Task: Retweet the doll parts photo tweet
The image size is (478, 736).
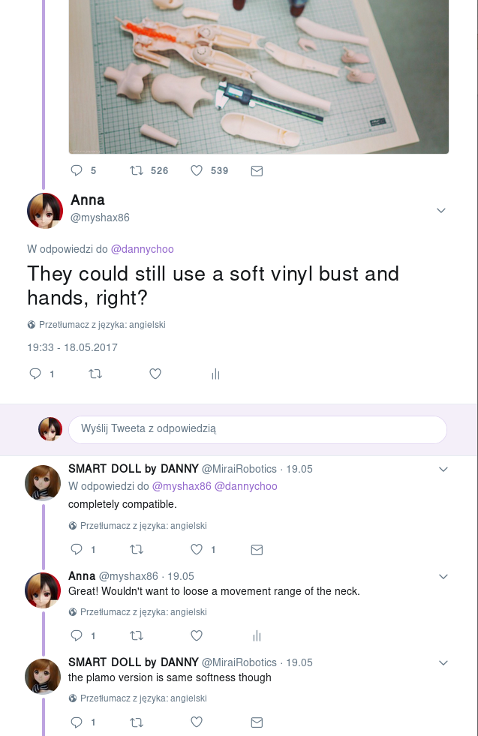Action: 136,170
